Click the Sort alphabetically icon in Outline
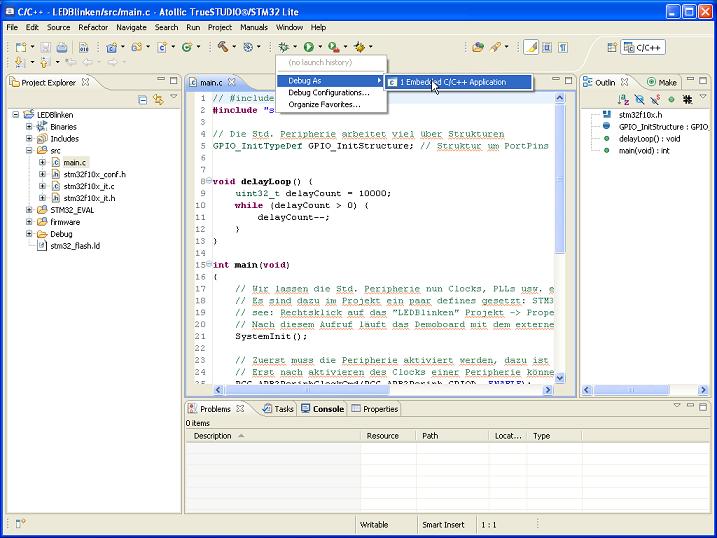This screenshot has width=717, height=538. (x=623, y=99)
